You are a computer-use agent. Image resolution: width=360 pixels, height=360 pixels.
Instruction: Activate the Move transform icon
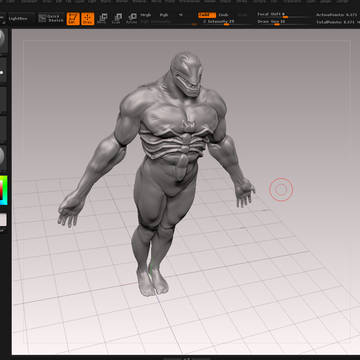(x=102, y=19)
